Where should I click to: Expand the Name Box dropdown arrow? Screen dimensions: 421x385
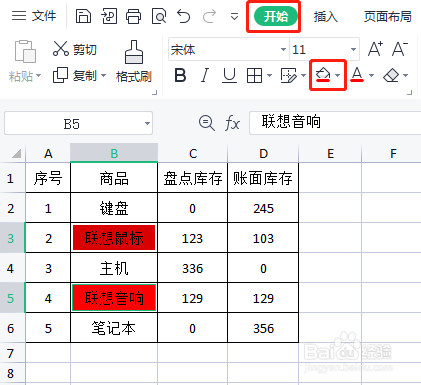tap(147, 124)
